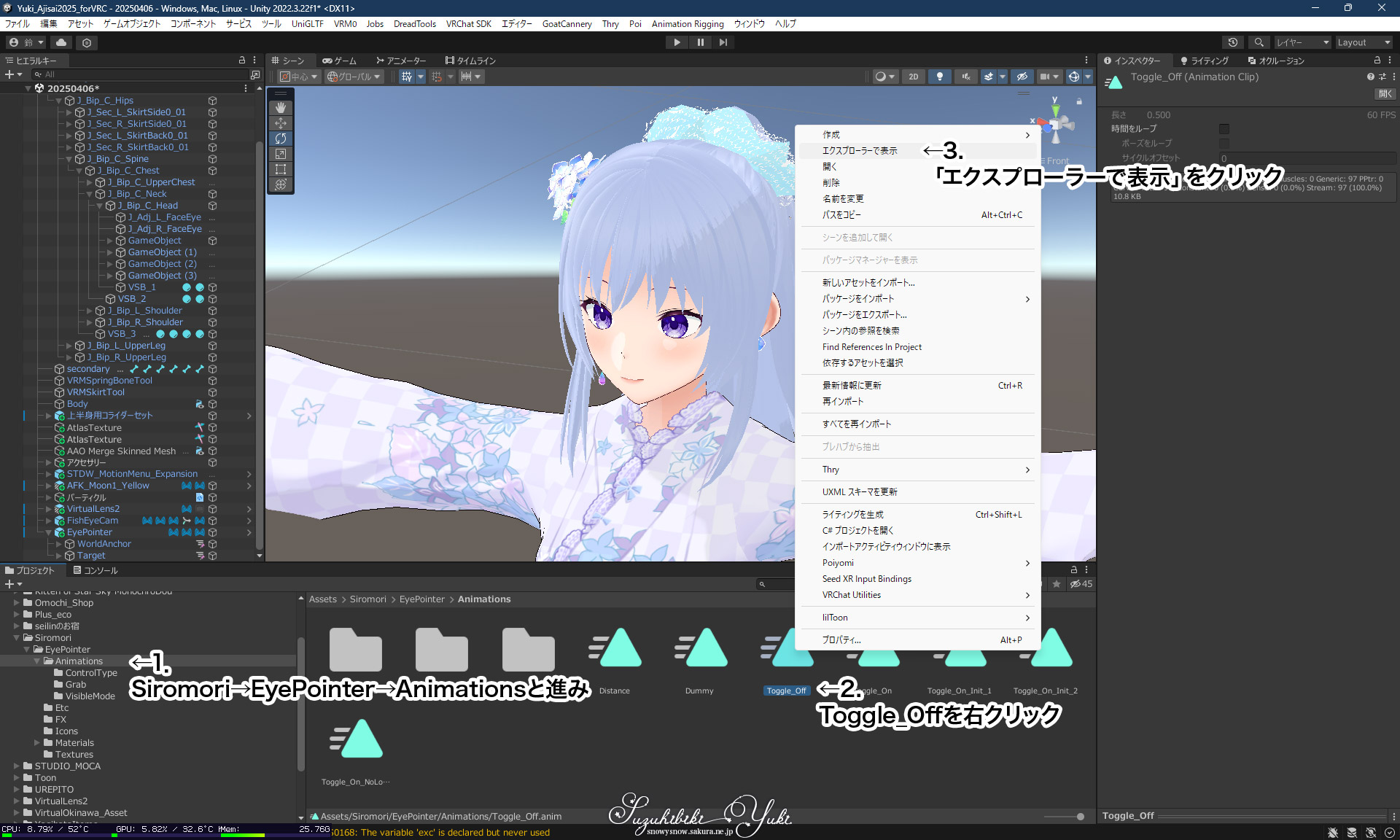Open the VRChat SDK menu
This screenshot has height=840, width=1400.
469,24
